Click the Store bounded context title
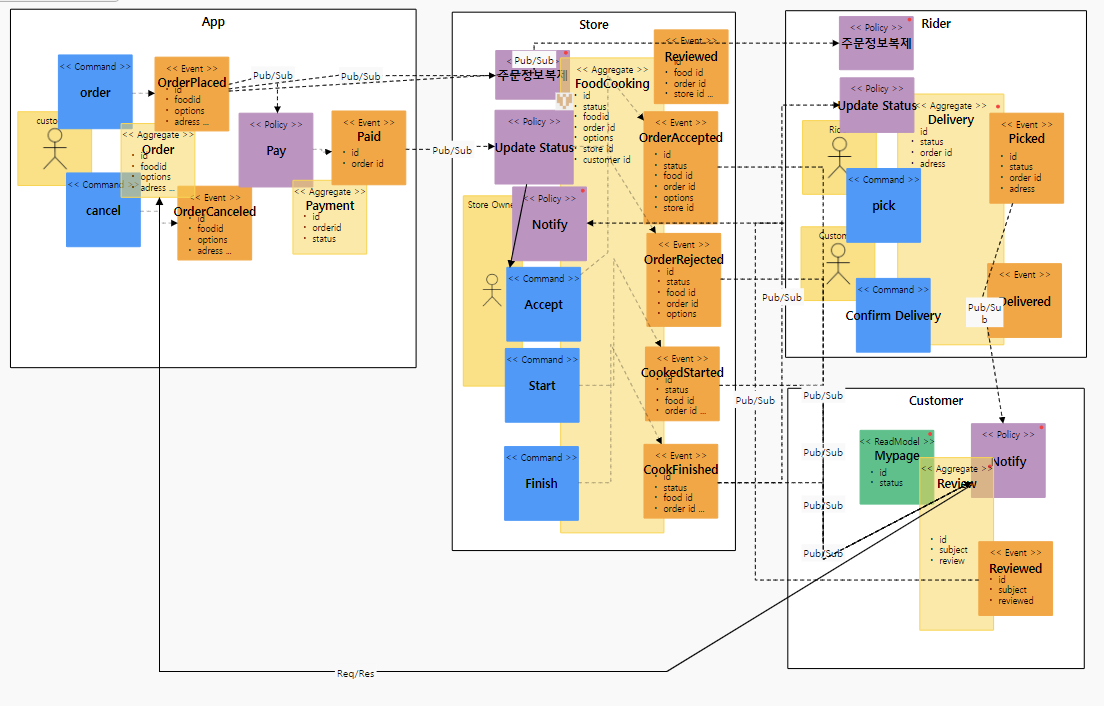This screenshot has height=706, width=1104. (594, 25)
